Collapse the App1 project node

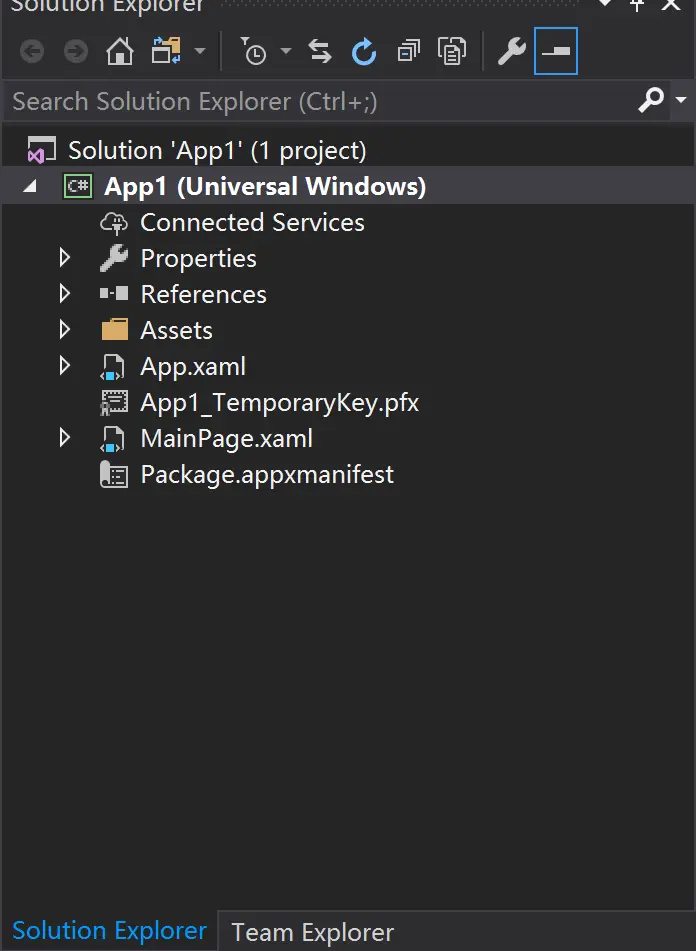click(29, 187)
